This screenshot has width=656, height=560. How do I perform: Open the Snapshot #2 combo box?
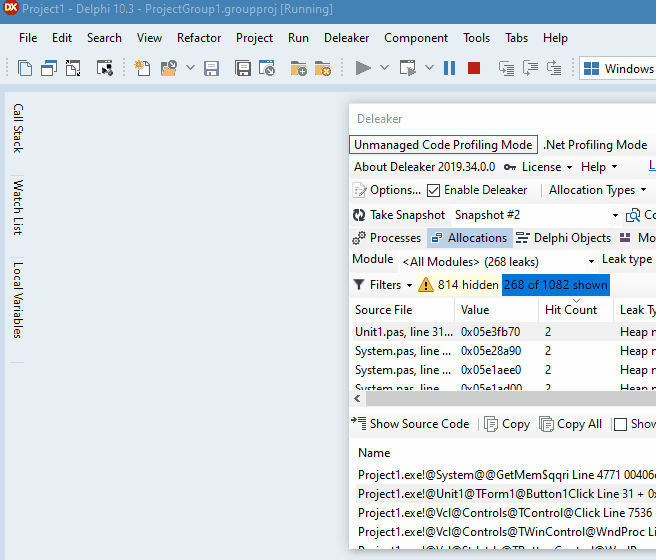point(535,215)
